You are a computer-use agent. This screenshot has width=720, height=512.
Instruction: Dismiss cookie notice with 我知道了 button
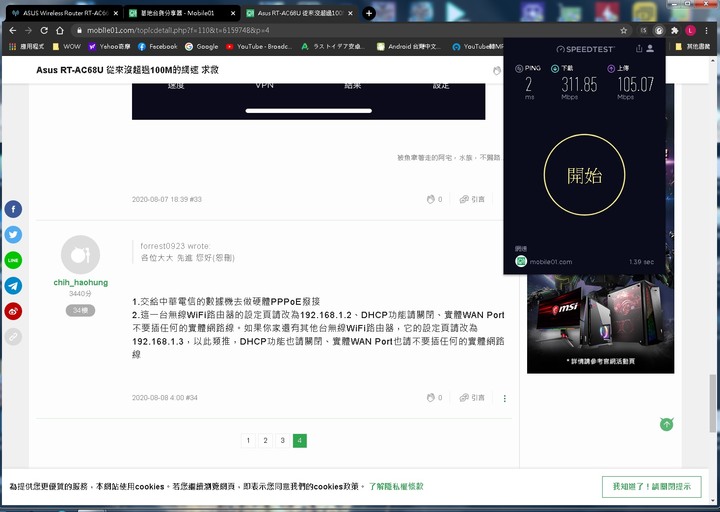tap(652, 486)
